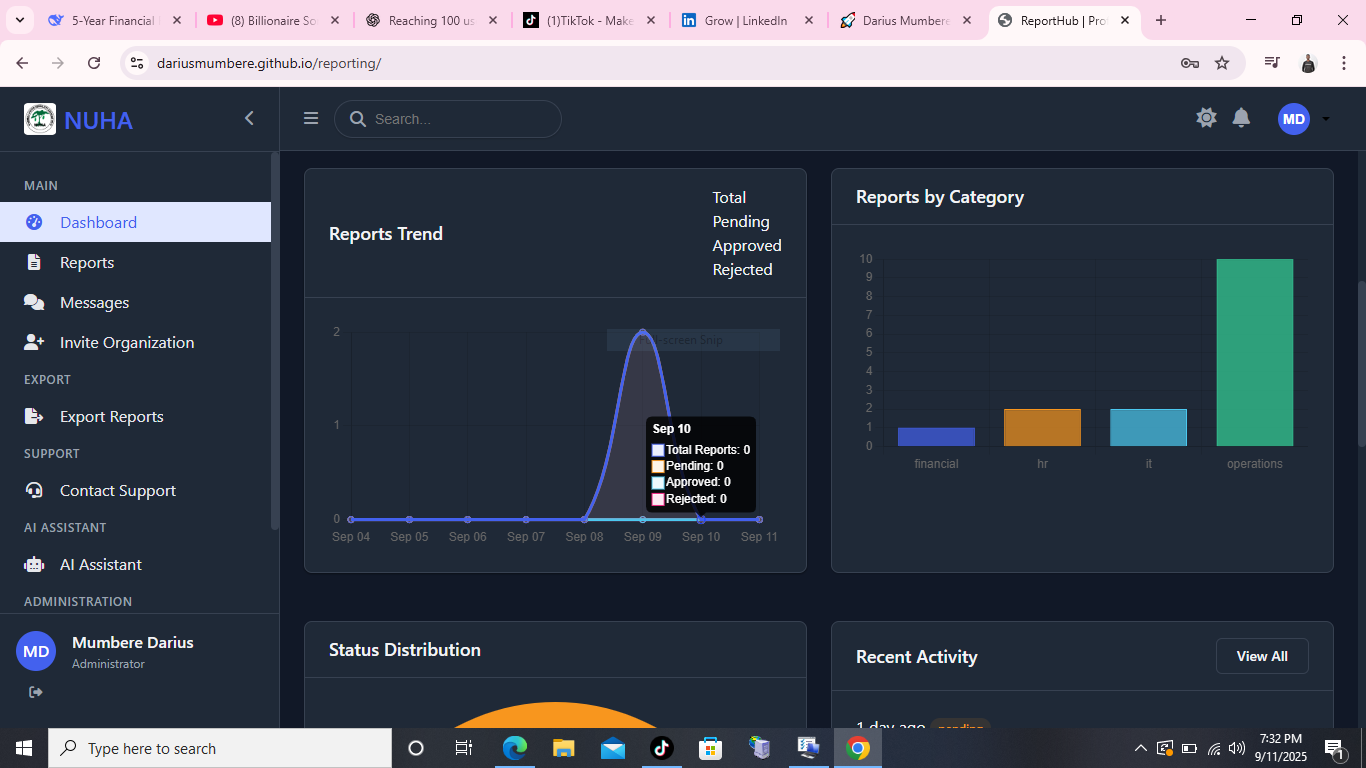Switch to the Darius Mumbere tab
This screenshot has height=768, width=1366.
pyautogui.click(x=906, y=20)
